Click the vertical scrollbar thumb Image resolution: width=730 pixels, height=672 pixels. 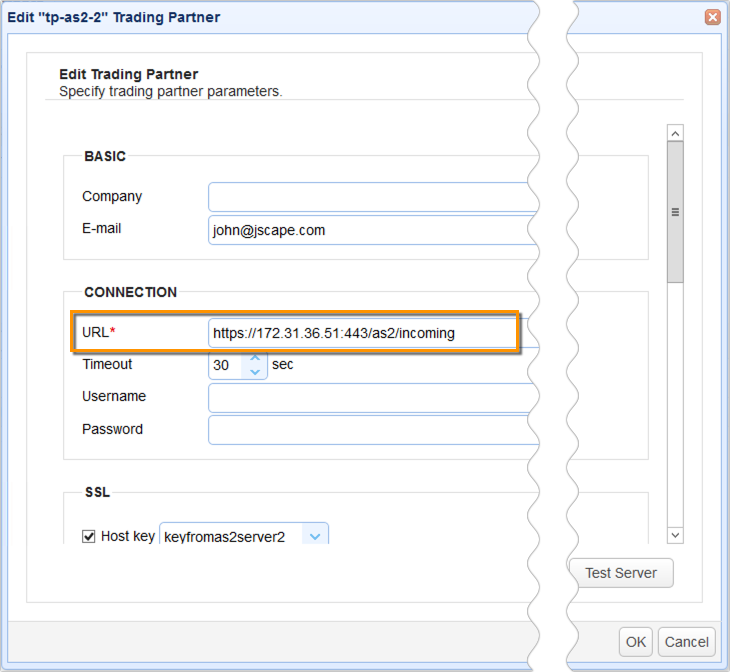coord(675,212)
